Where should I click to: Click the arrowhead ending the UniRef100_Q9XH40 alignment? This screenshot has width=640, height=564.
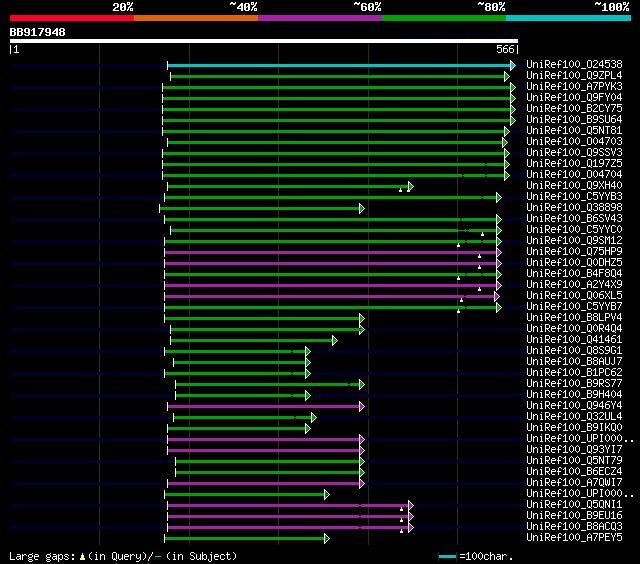[411, 187]
